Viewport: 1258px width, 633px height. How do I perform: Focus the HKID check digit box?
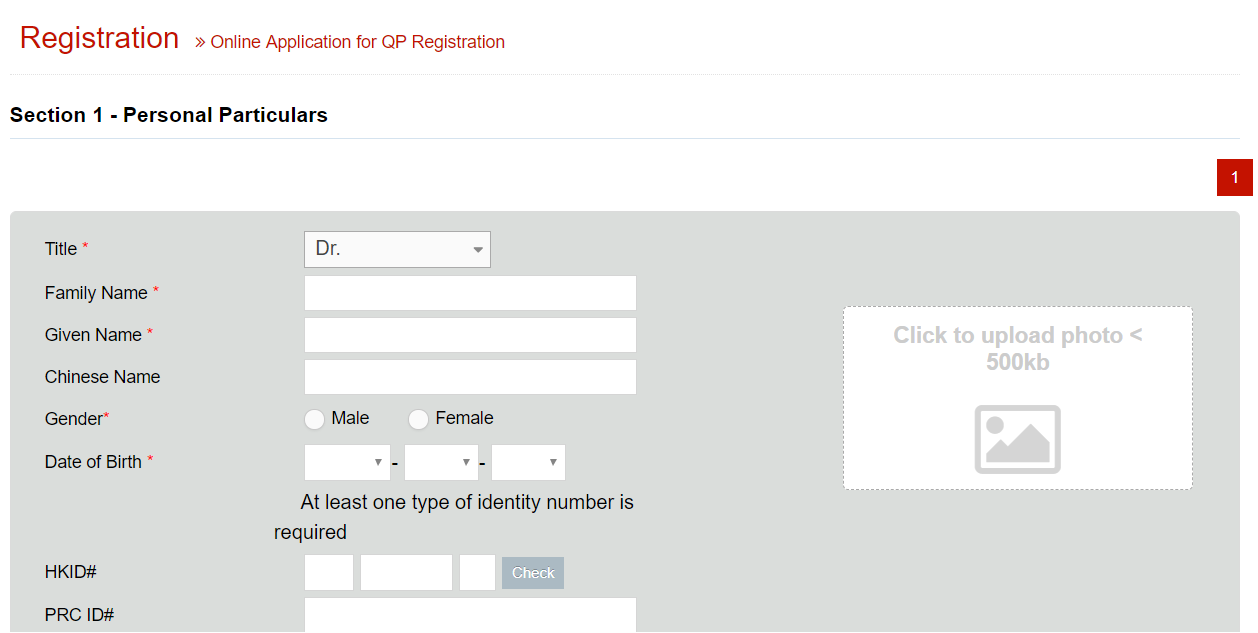pos(477,573)
